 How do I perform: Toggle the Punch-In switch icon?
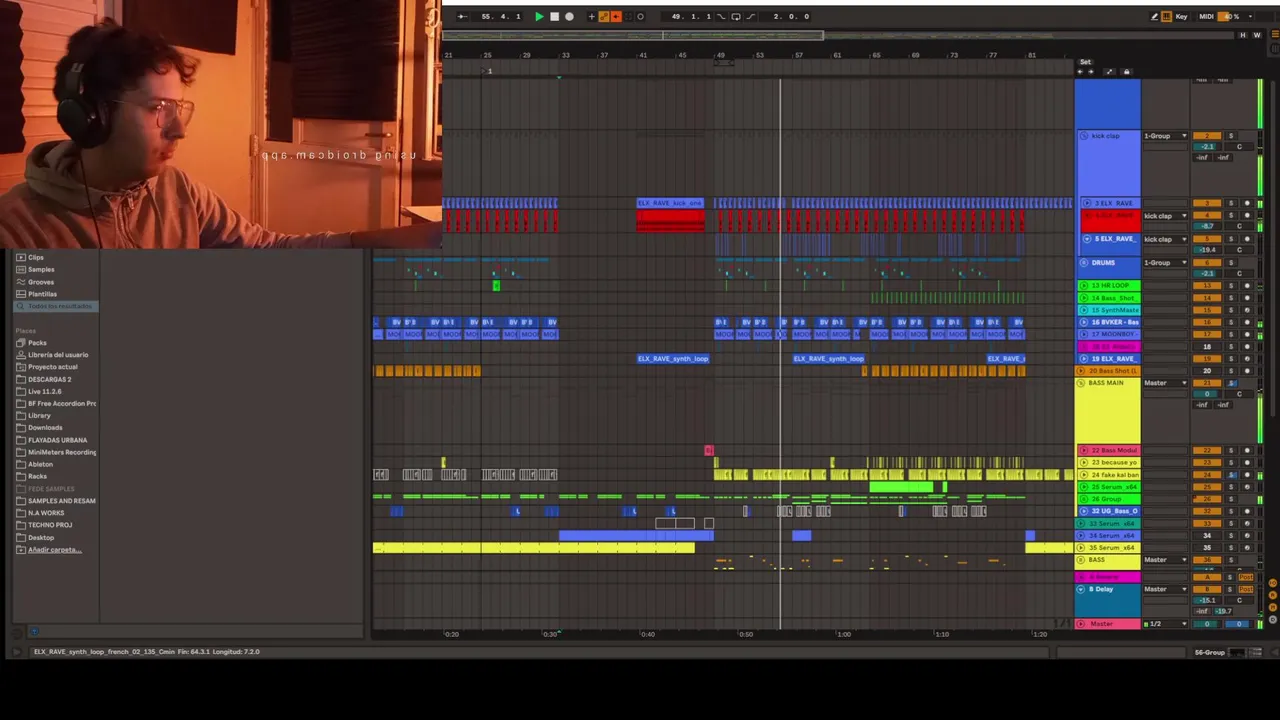[723, 16]
